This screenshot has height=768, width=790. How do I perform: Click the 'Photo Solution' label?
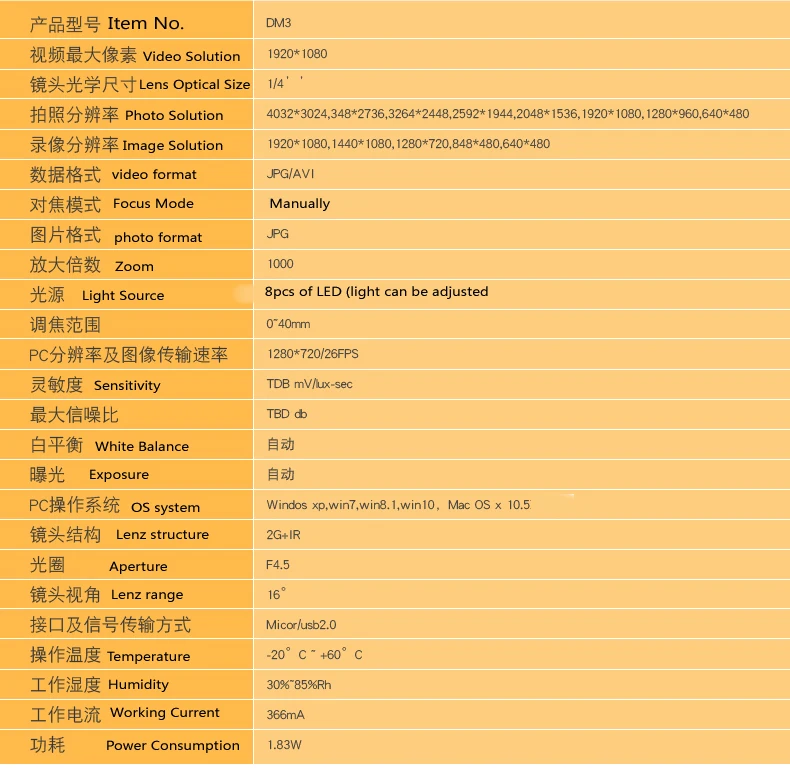[x=174, y=115]
